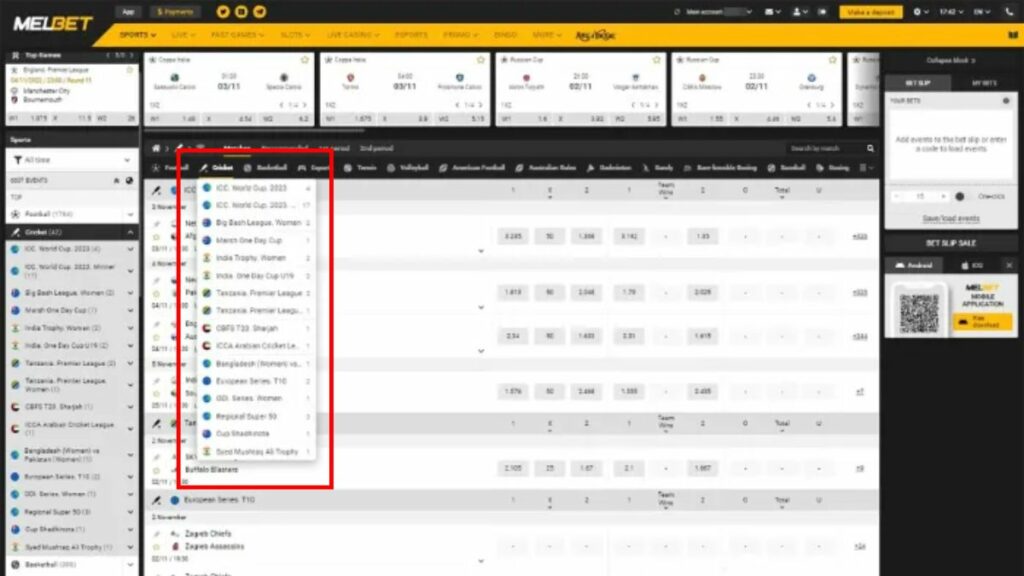
Task: Open Marsh One Day Cup in sidebar
Action: [72, 310]
